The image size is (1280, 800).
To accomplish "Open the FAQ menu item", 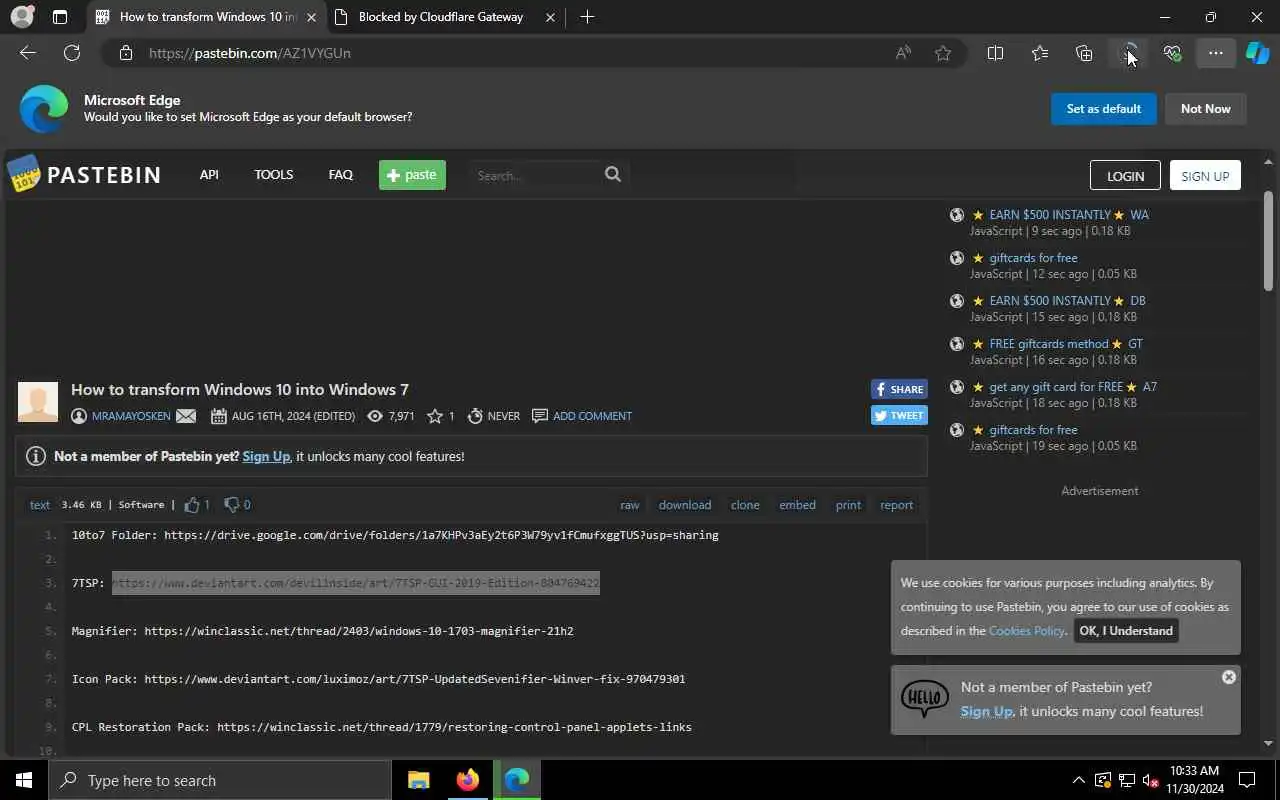I will (x=340, y=174).
